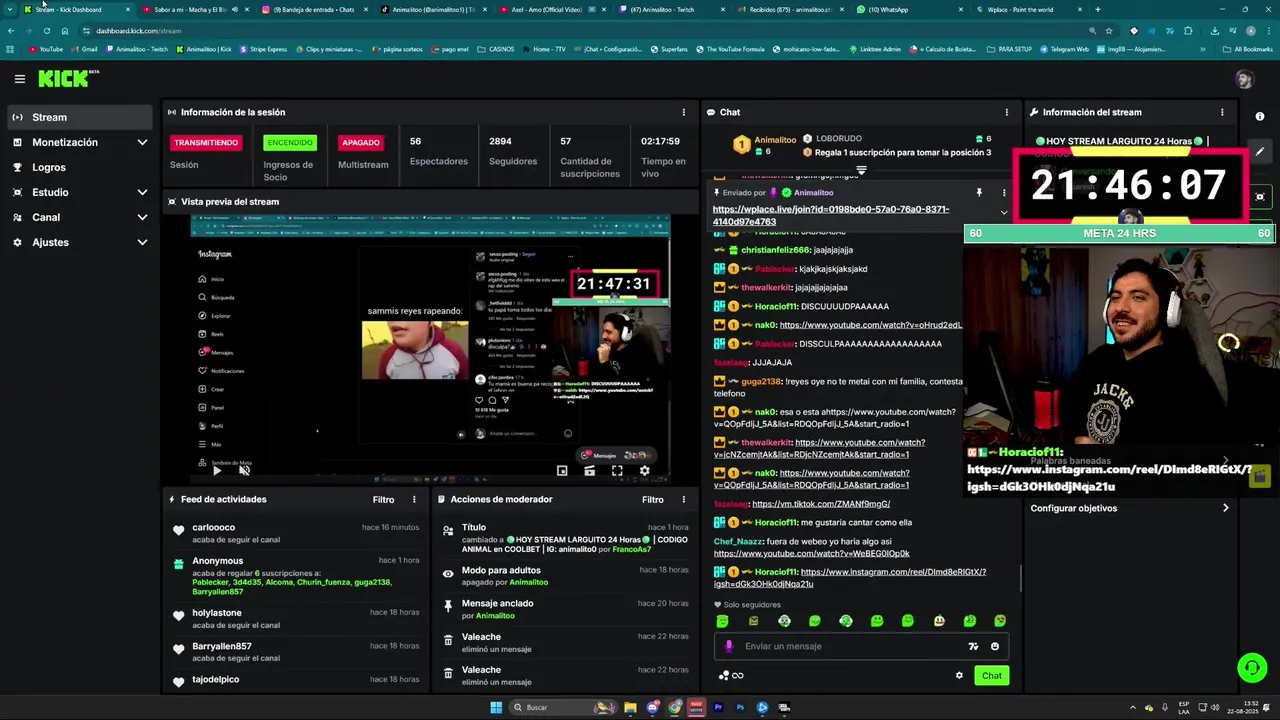Play the stream preview video

tap(217, 470)
